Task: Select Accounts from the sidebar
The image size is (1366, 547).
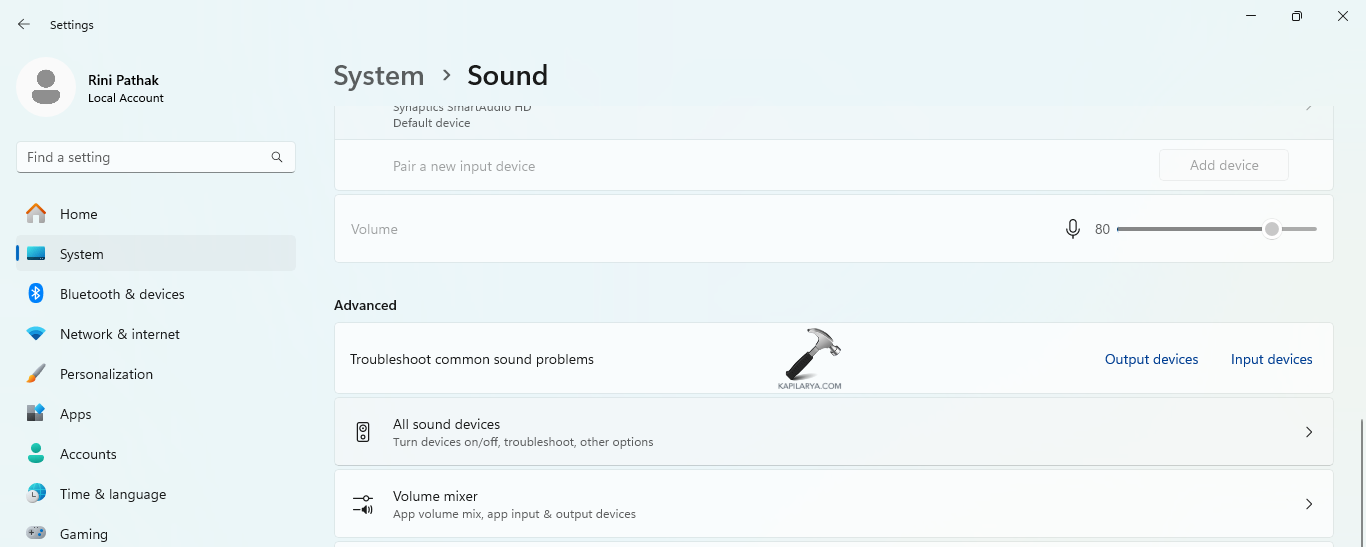Action: [x=88, y=454]
